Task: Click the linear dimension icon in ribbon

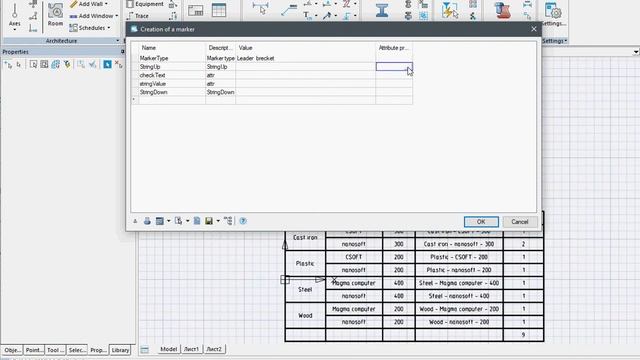Action: pyautogui.click(x=260, y=8)
